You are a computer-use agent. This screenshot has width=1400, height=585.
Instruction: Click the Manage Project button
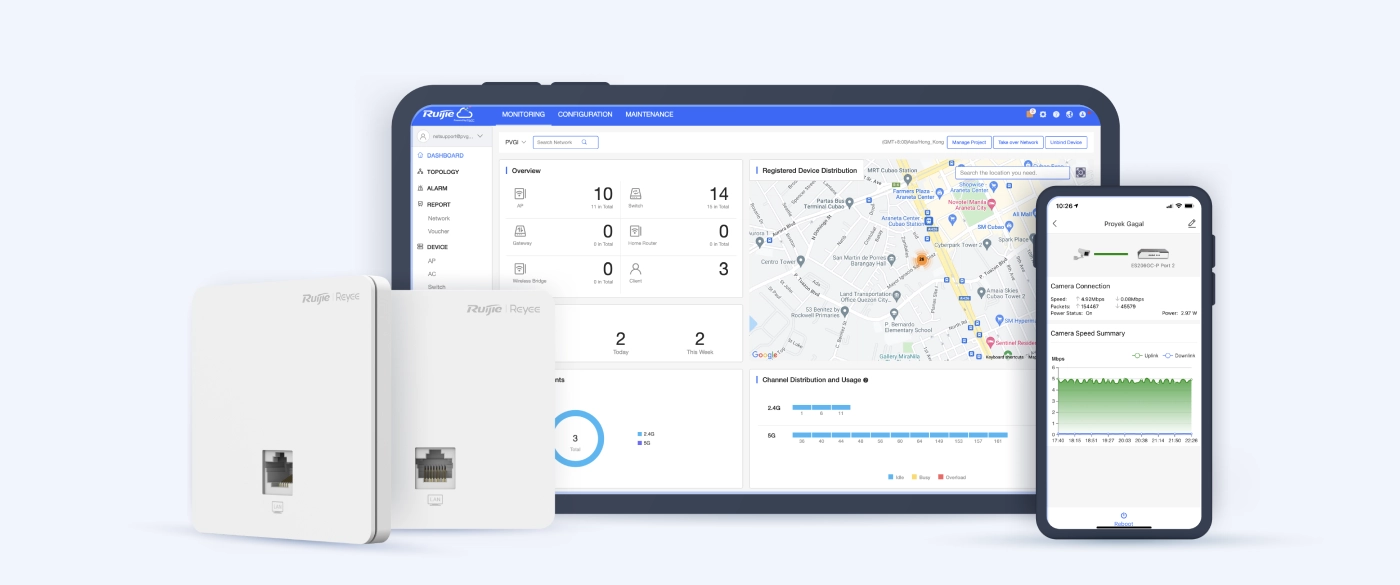[x=969, y=142]
